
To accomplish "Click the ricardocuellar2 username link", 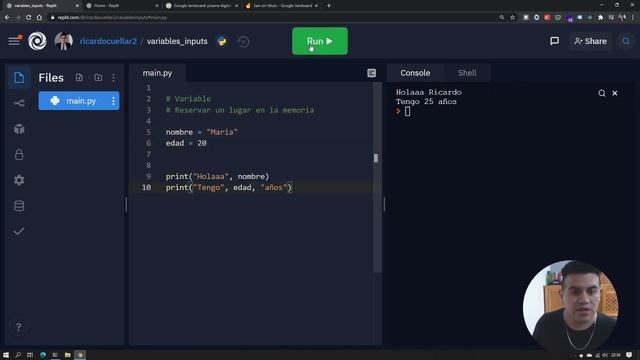I will [108, 41].
